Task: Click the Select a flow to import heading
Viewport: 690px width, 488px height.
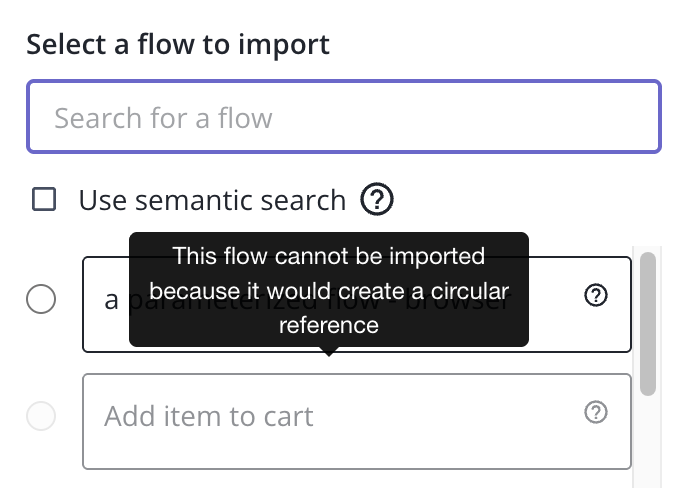Action: click(x=178, y=45)
